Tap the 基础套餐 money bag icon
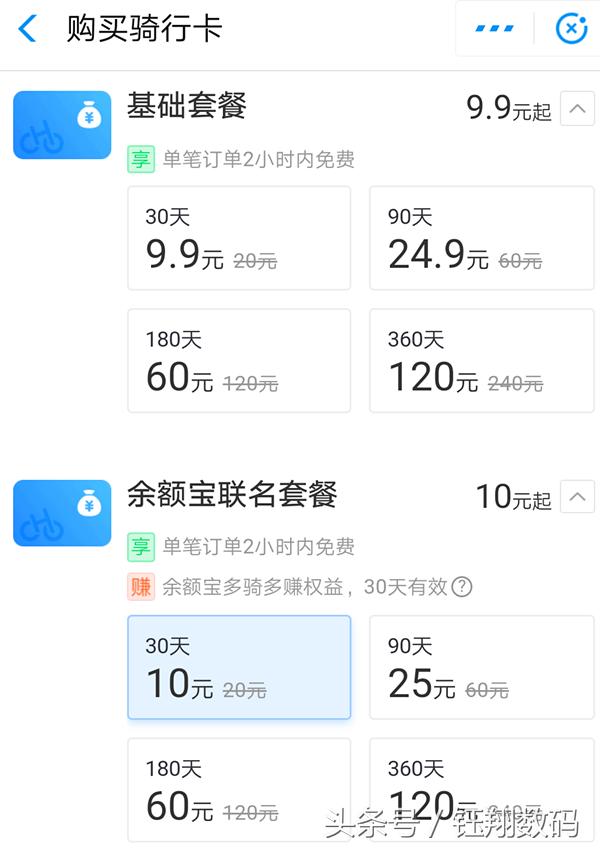Screen dimensions: 600x851 61,124
